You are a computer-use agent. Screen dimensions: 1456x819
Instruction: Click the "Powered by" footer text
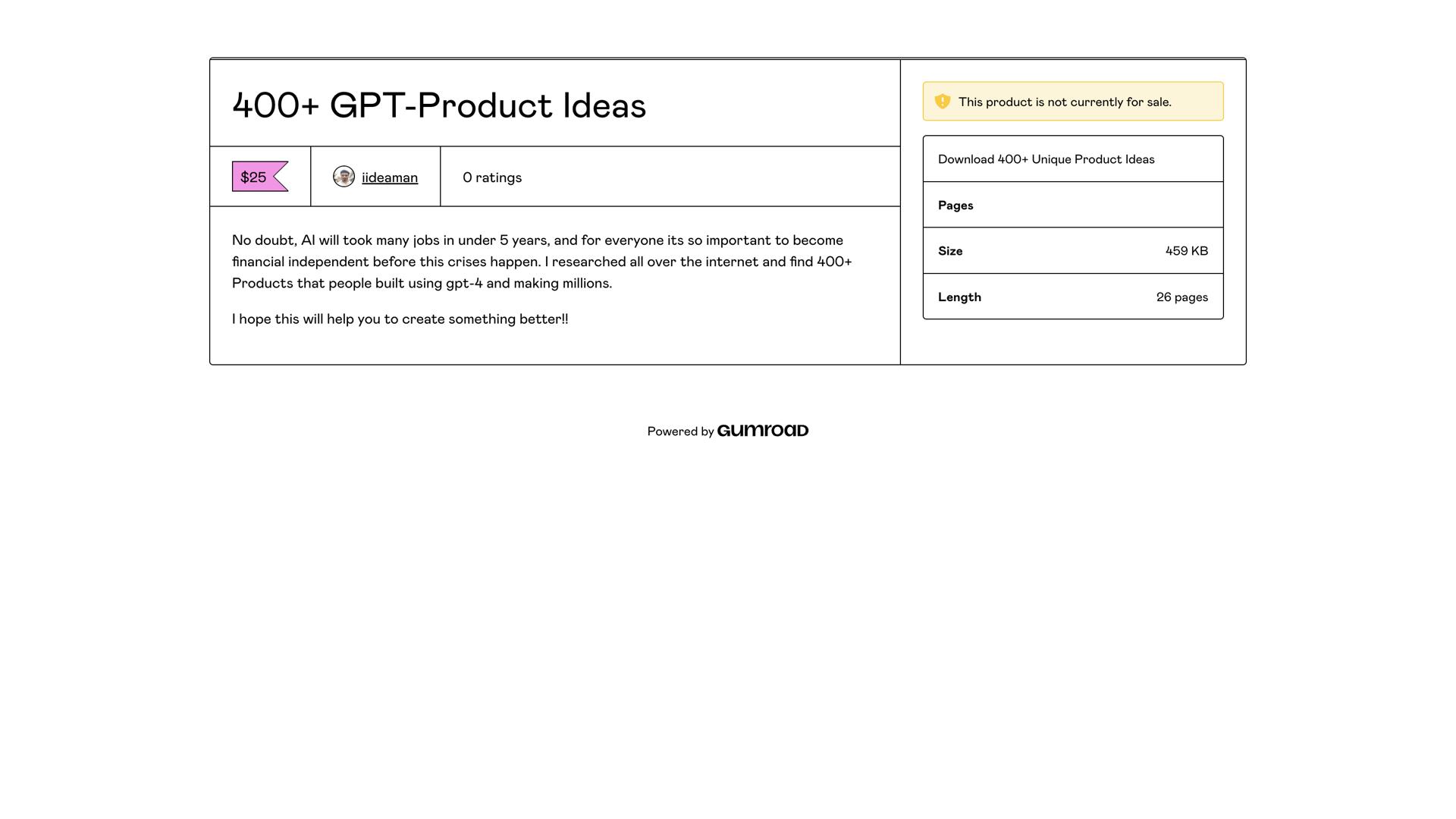coord(680,431)
